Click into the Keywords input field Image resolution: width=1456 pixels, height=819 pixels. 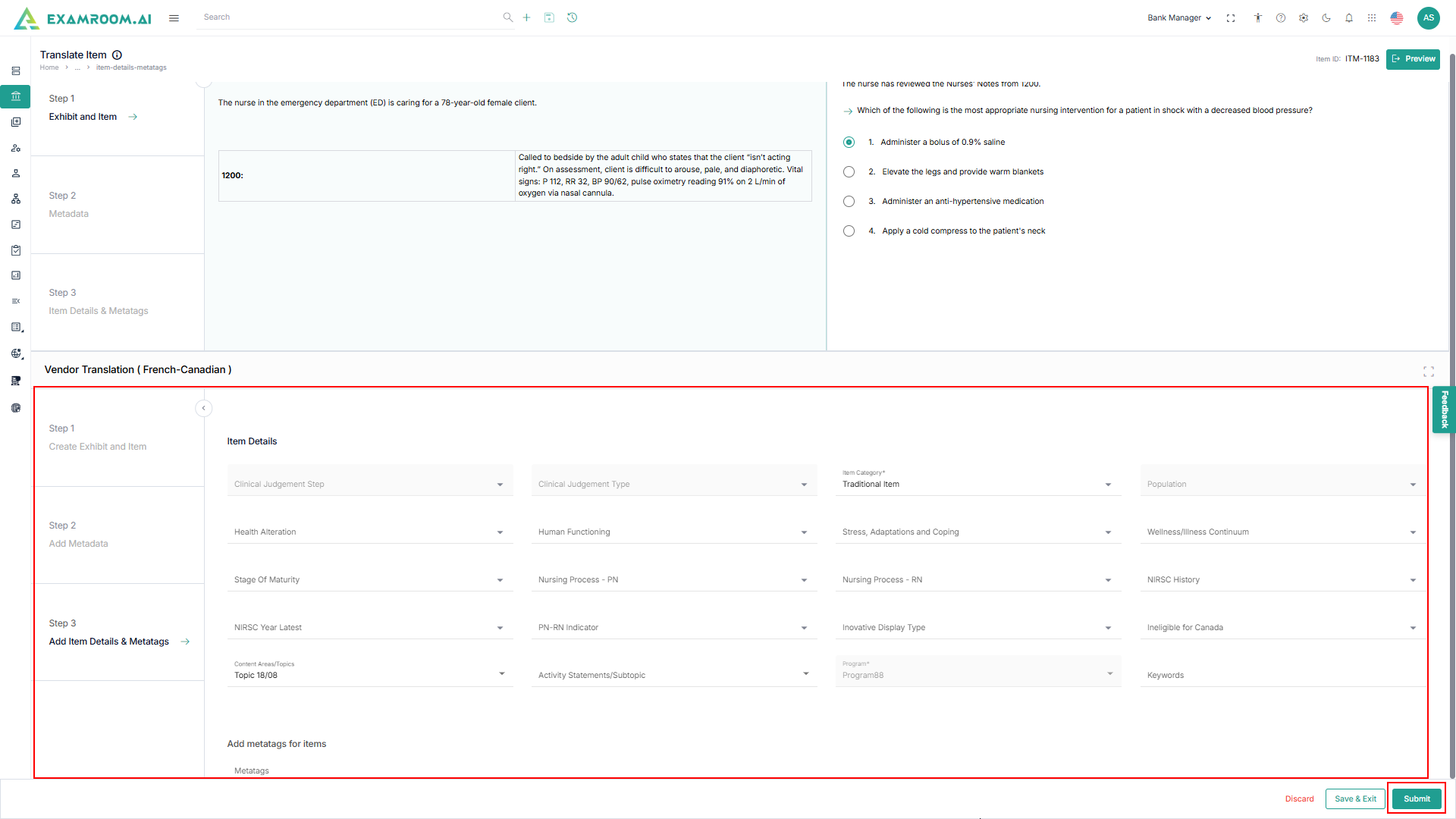[x=1282, y=675]
